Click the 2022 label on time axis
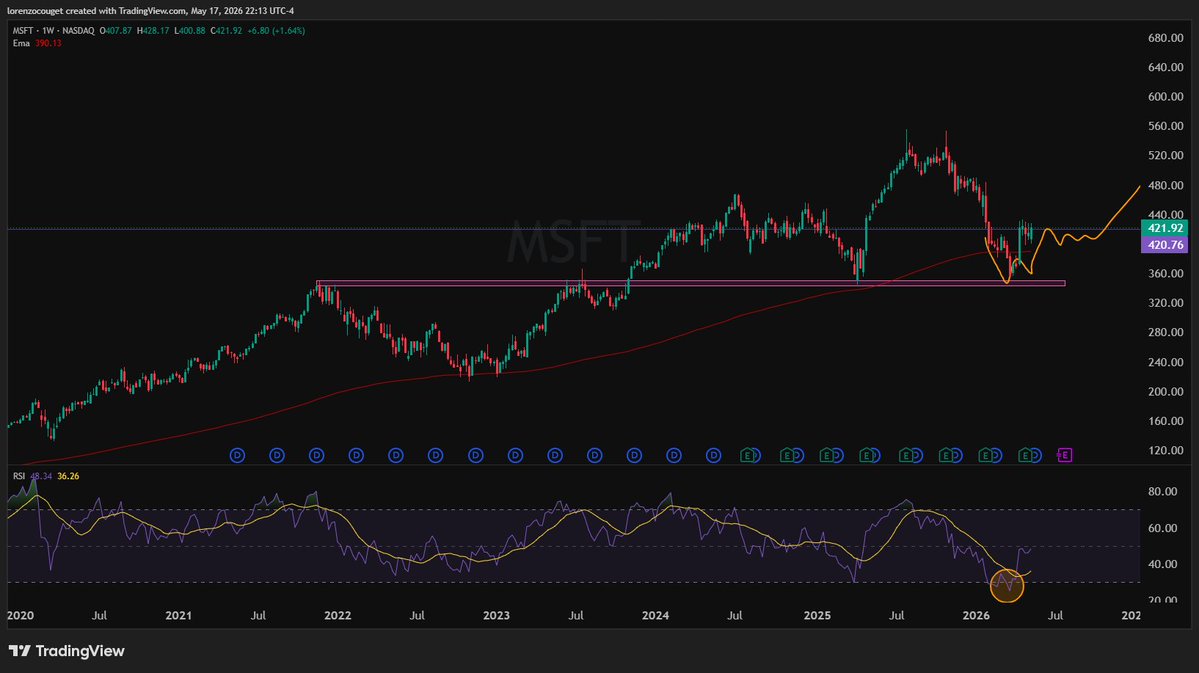 click(x=337, y=615)
